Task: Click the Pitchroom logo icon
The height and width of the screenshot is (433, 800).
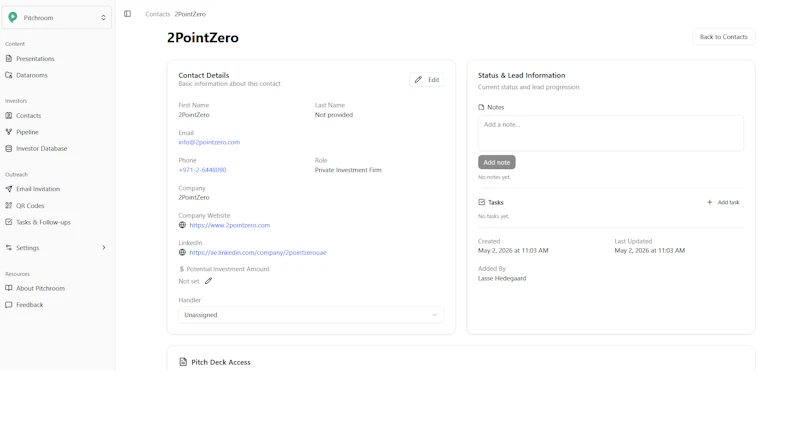Action: [x=13, y=17]
